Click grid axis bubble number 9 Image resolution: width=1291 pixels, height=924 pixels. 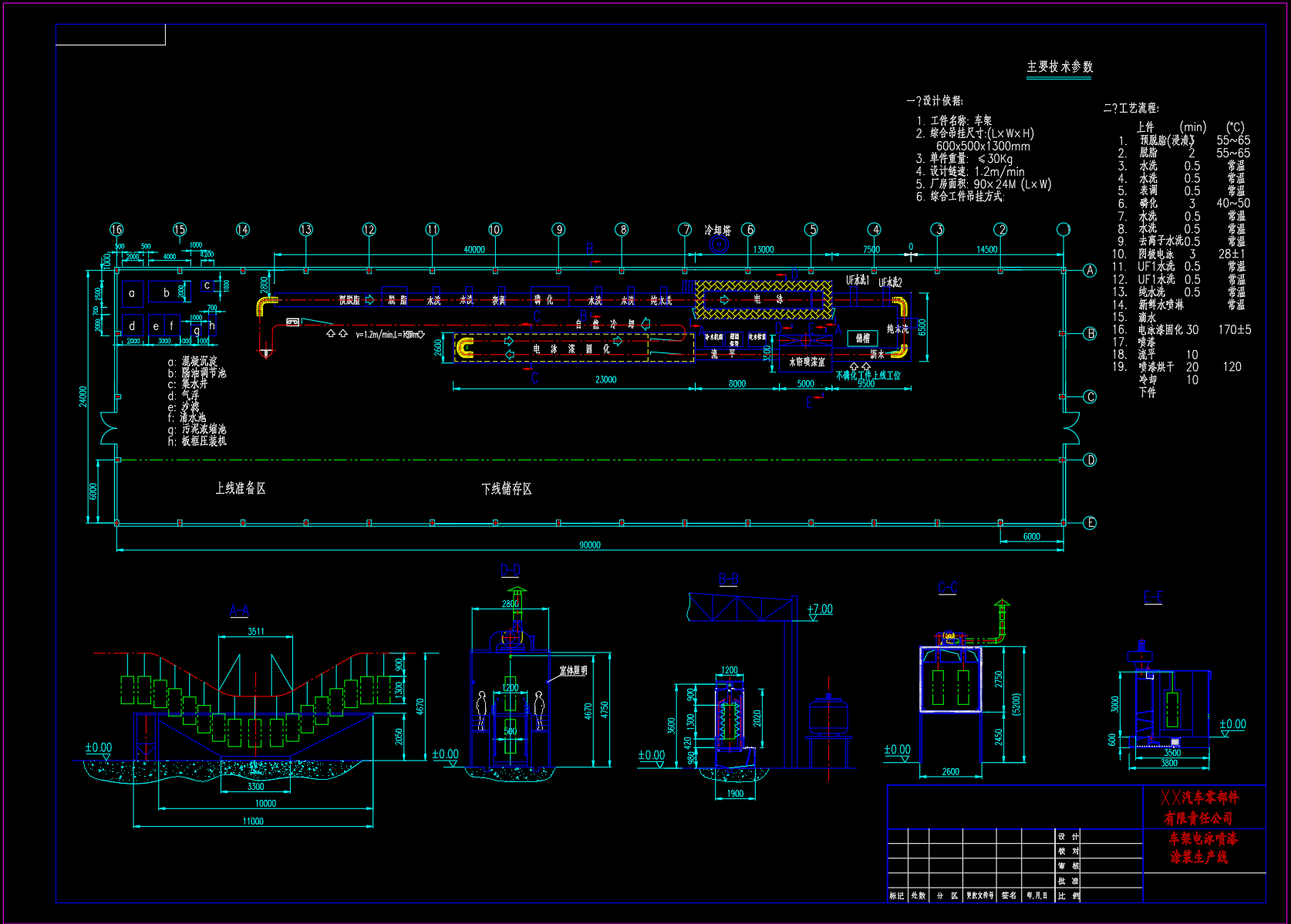click(558, 229)
